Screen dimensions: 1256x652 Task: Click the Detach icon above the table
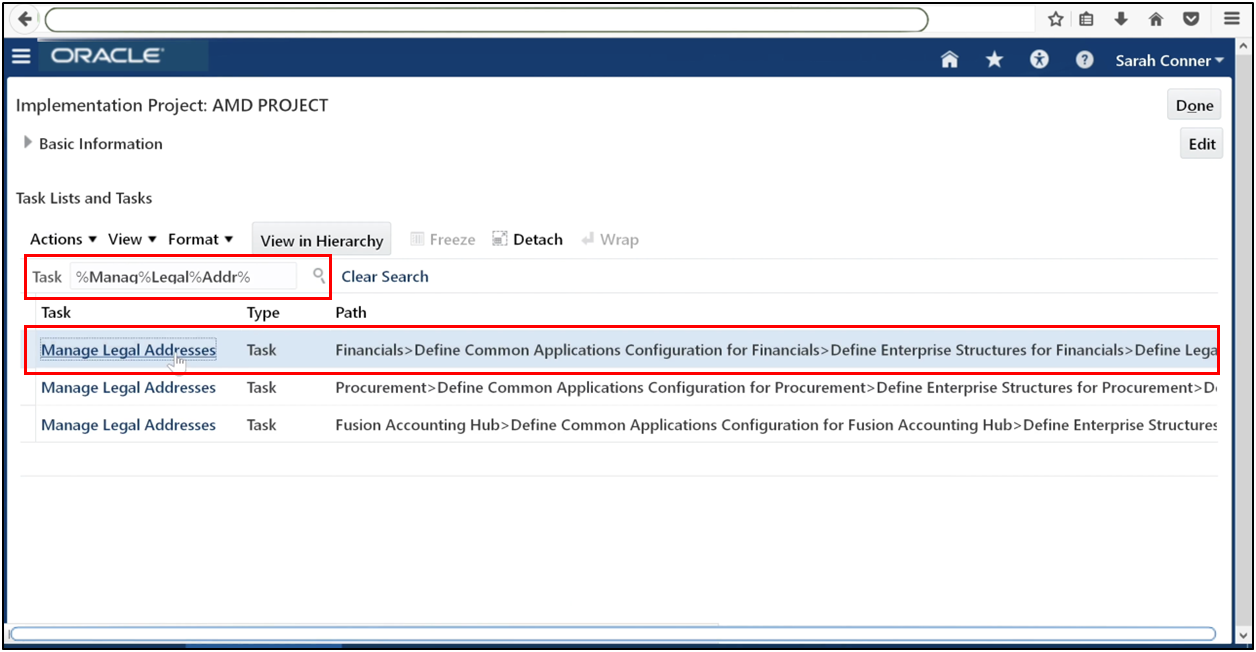point(527,239)
